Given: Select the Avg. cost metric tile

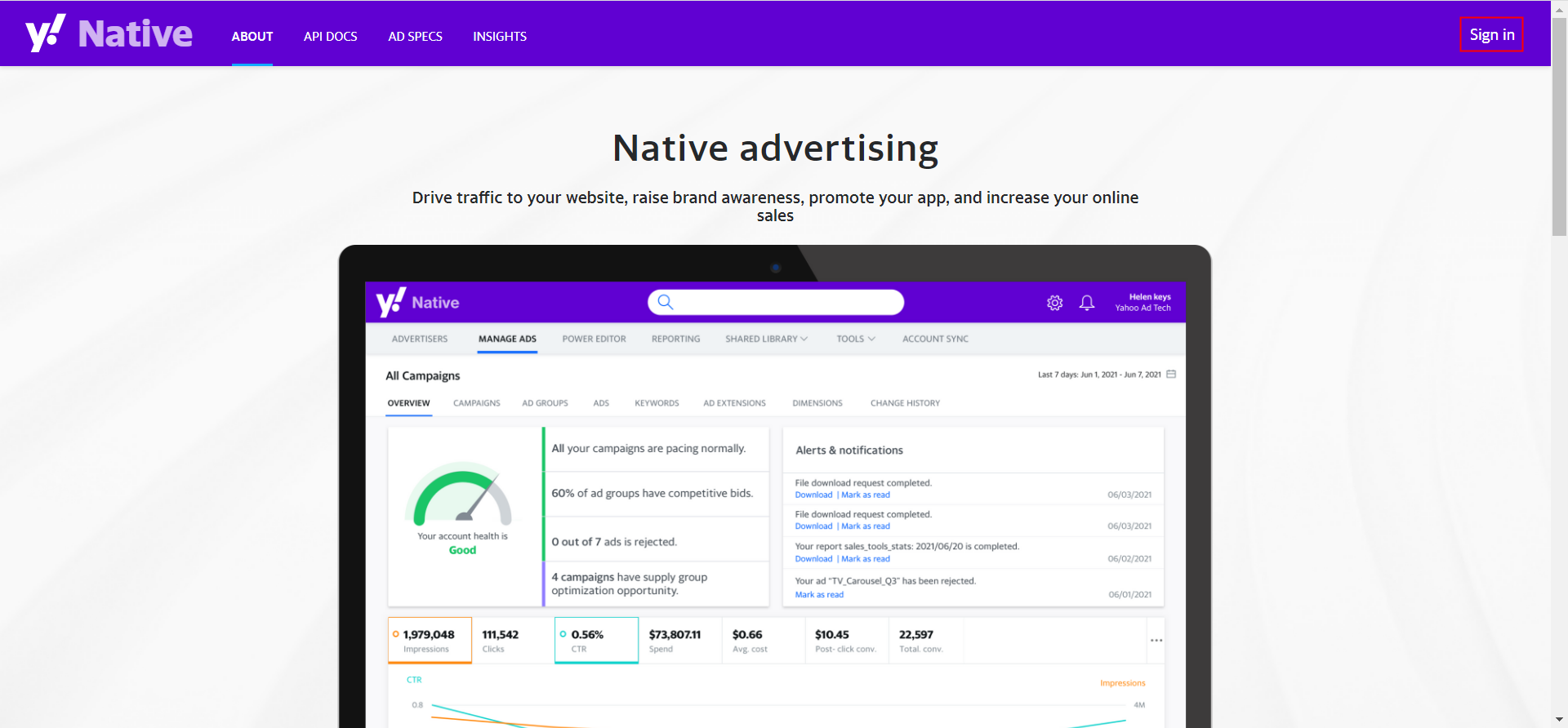Looking at the screenshot, I should (764, 641).
